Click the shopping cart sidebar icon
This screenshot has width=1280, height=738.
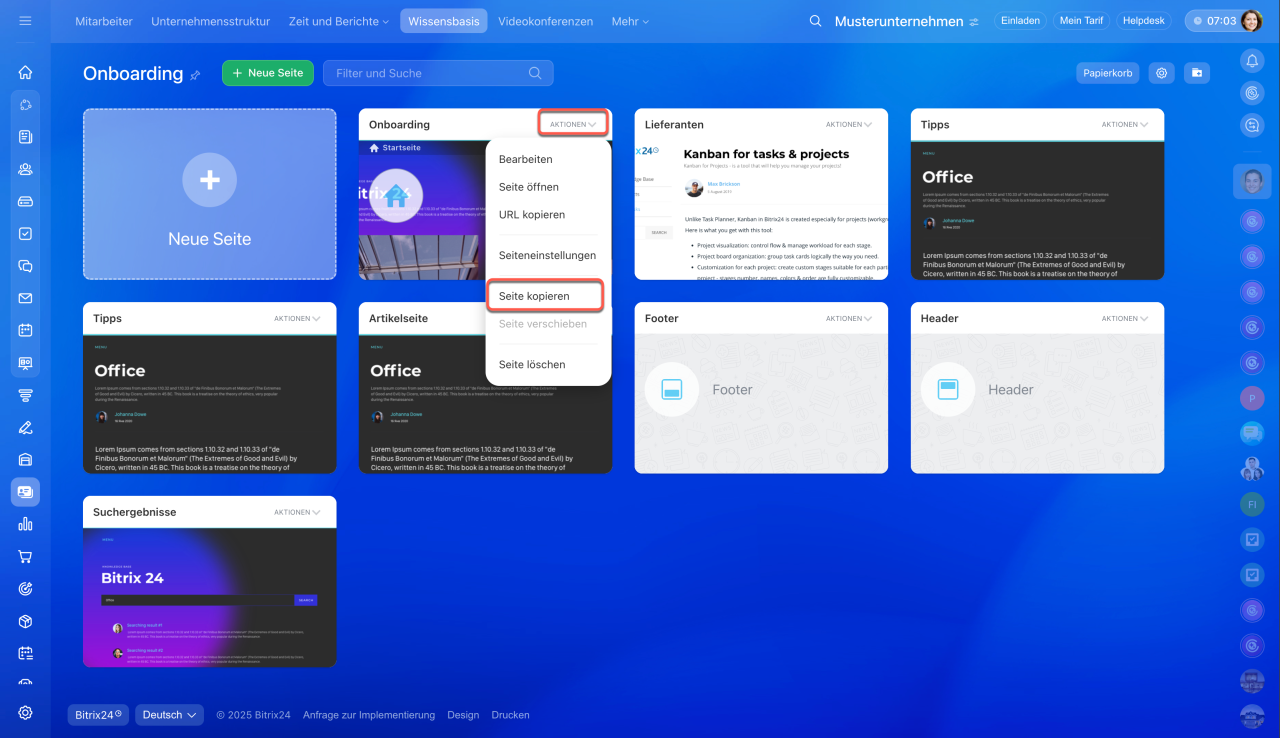point(25,556)
